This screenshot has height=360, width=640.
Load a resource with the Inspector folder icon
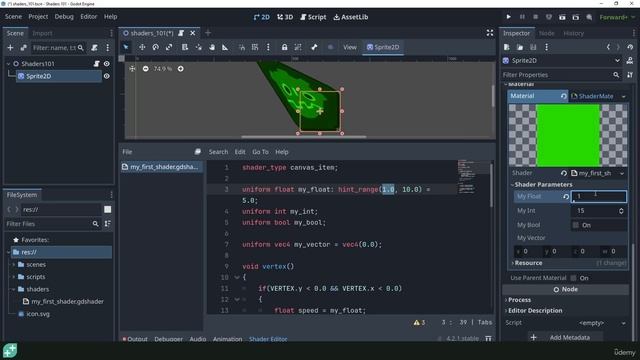coord(520,47)
